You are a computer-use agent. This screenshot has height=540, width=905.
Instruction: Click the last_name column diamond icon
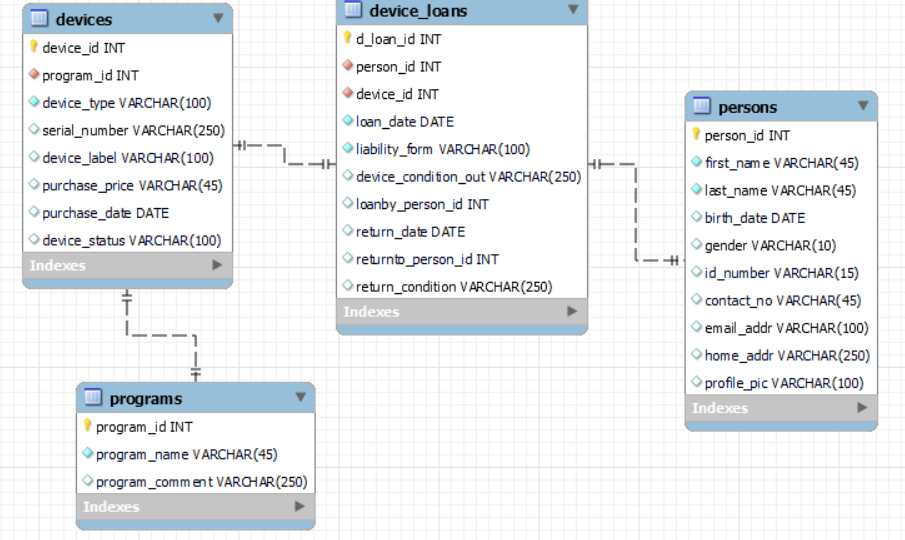click(697, 189)
